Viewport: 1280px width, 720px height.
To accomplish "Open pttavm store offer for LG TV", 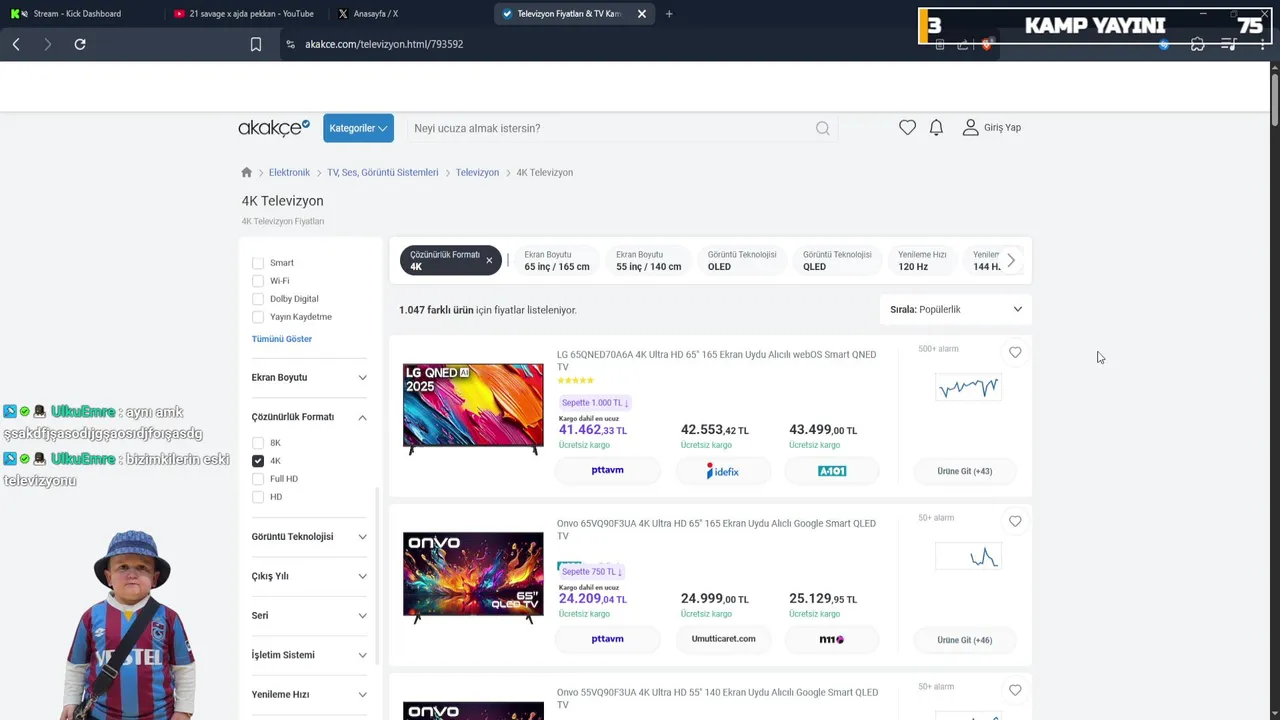I will click(x=608, y=470).
